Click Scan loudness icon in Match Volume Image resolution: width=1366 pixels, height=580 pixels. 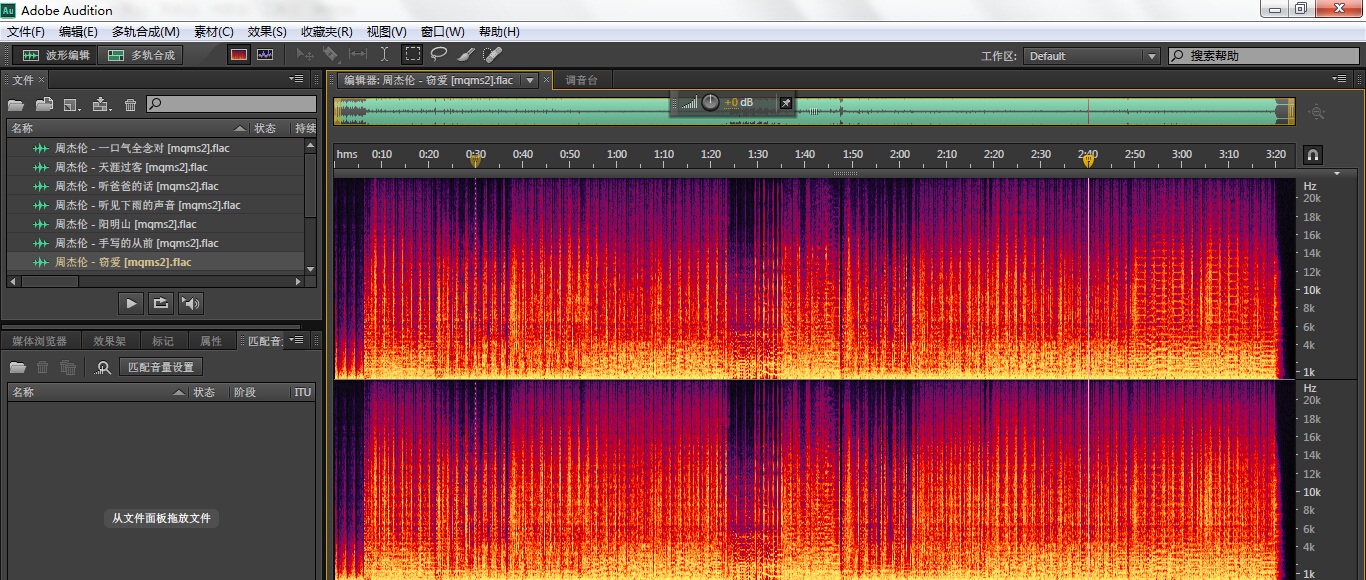click(103, 368)
